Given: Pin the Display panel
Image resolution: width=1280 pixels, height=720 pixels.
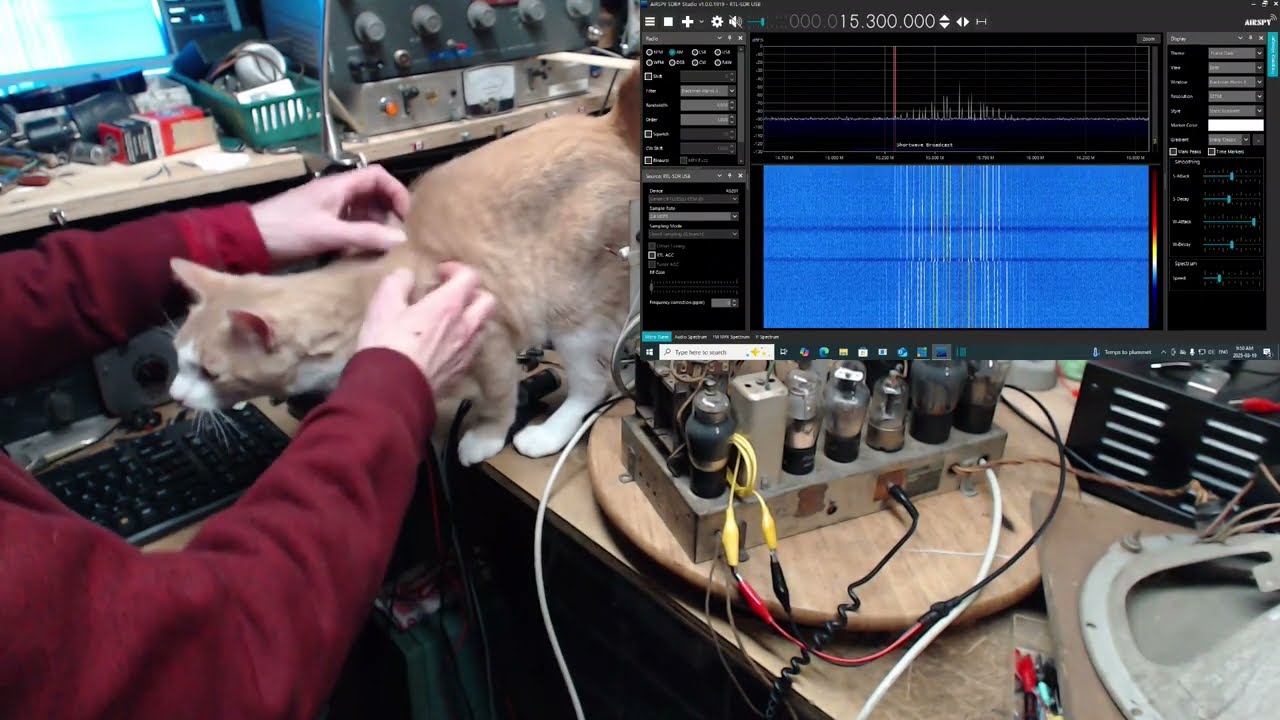Looking at the screenshot, I should pos(1251,38).
